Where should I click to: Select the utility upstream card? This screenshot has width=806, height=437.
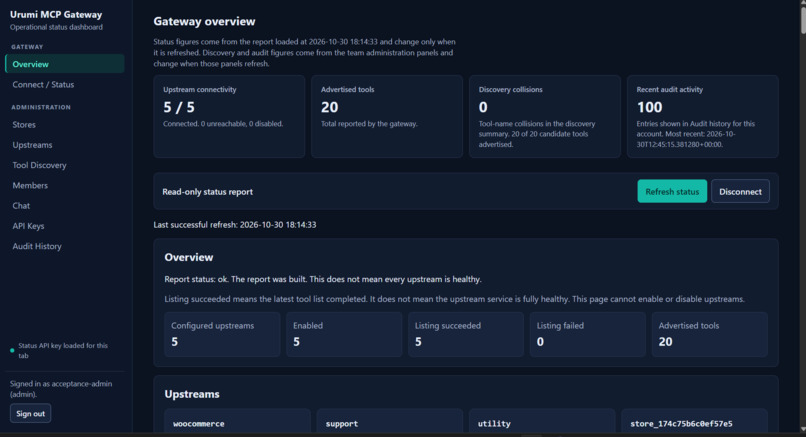[x=542, y=422]
